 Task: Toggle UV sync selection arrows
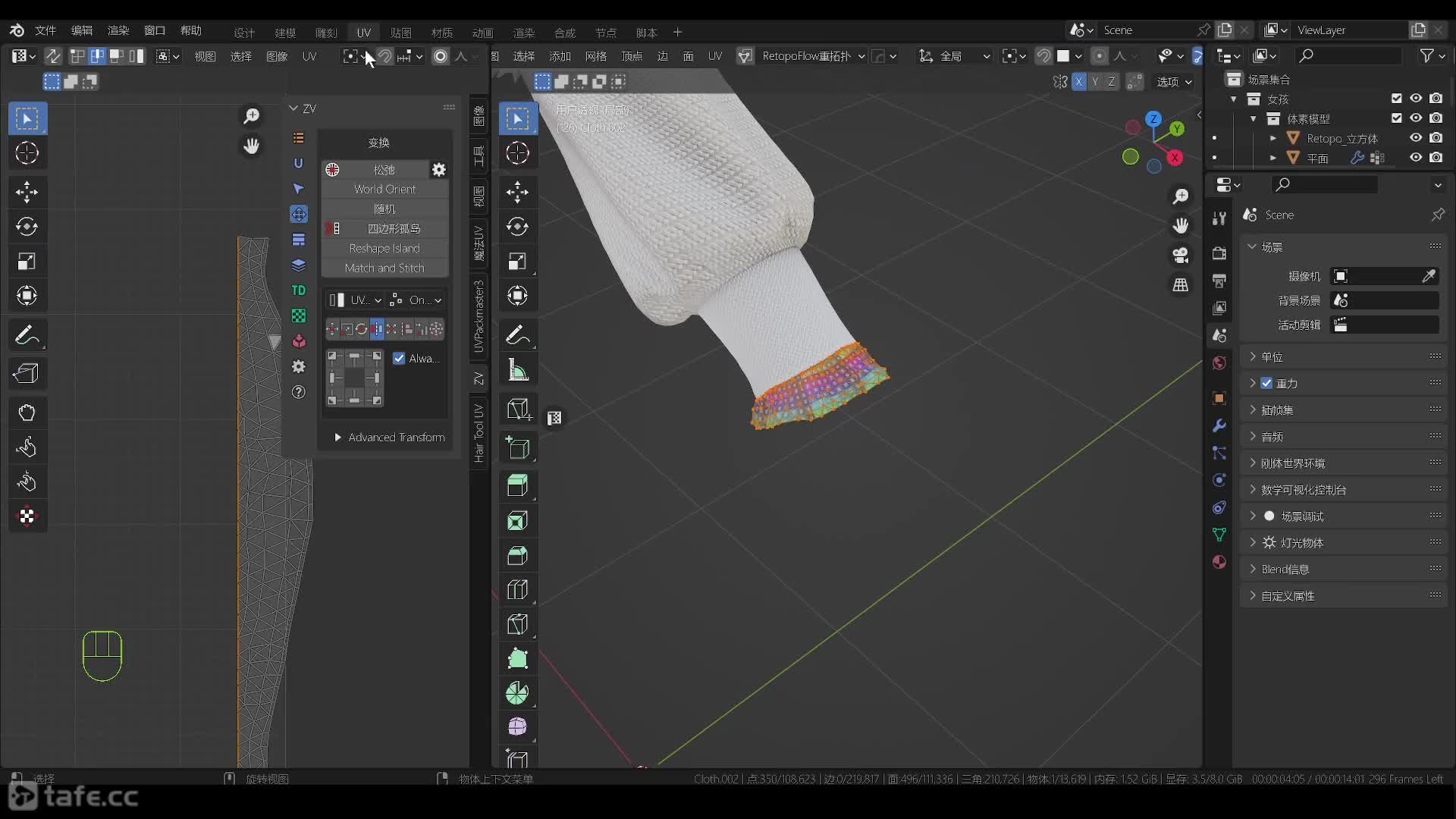[52, 56]
